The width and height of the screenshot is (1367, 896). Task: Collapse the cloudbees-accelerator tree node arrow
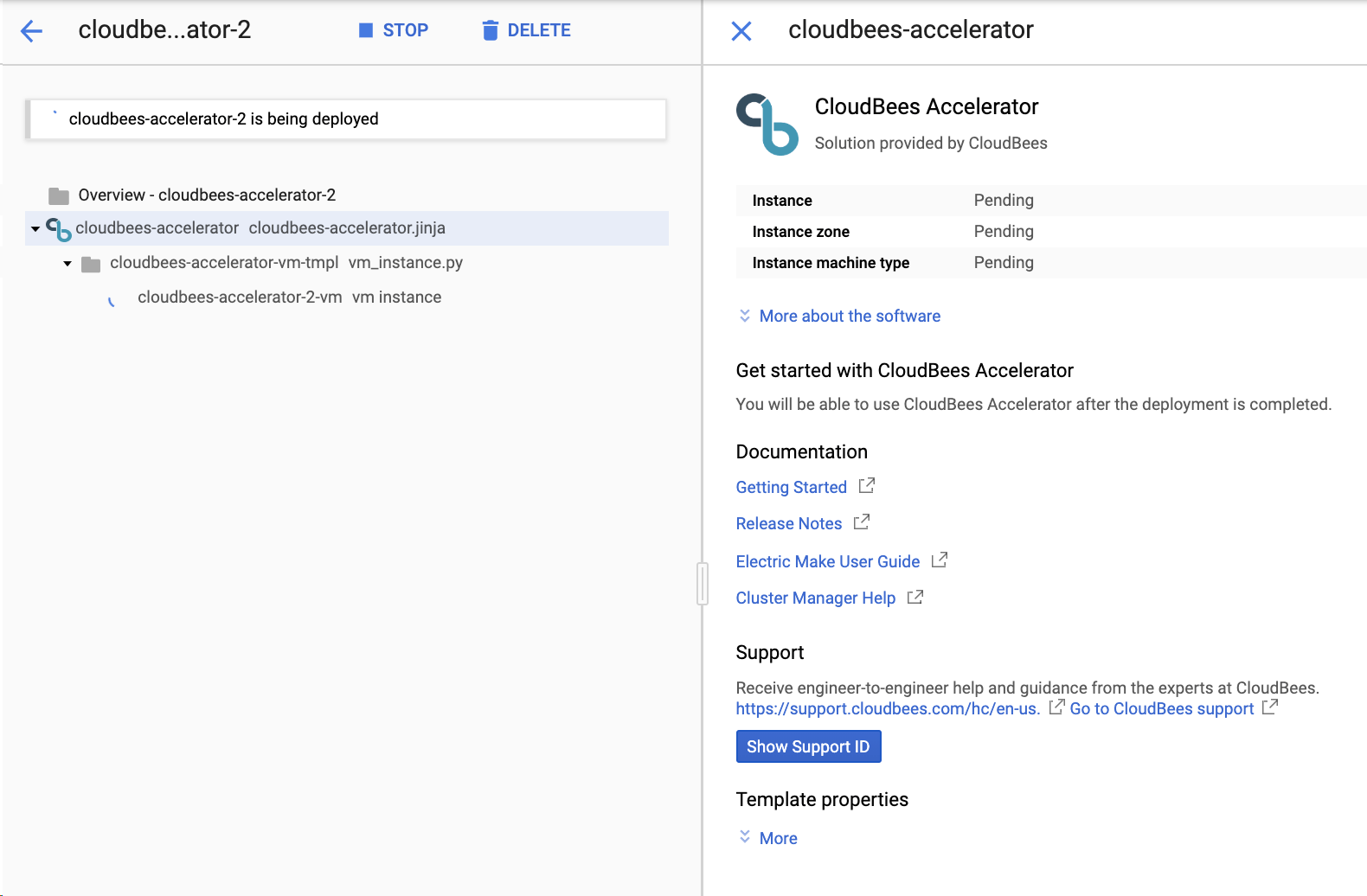click(x=35, y=229)
